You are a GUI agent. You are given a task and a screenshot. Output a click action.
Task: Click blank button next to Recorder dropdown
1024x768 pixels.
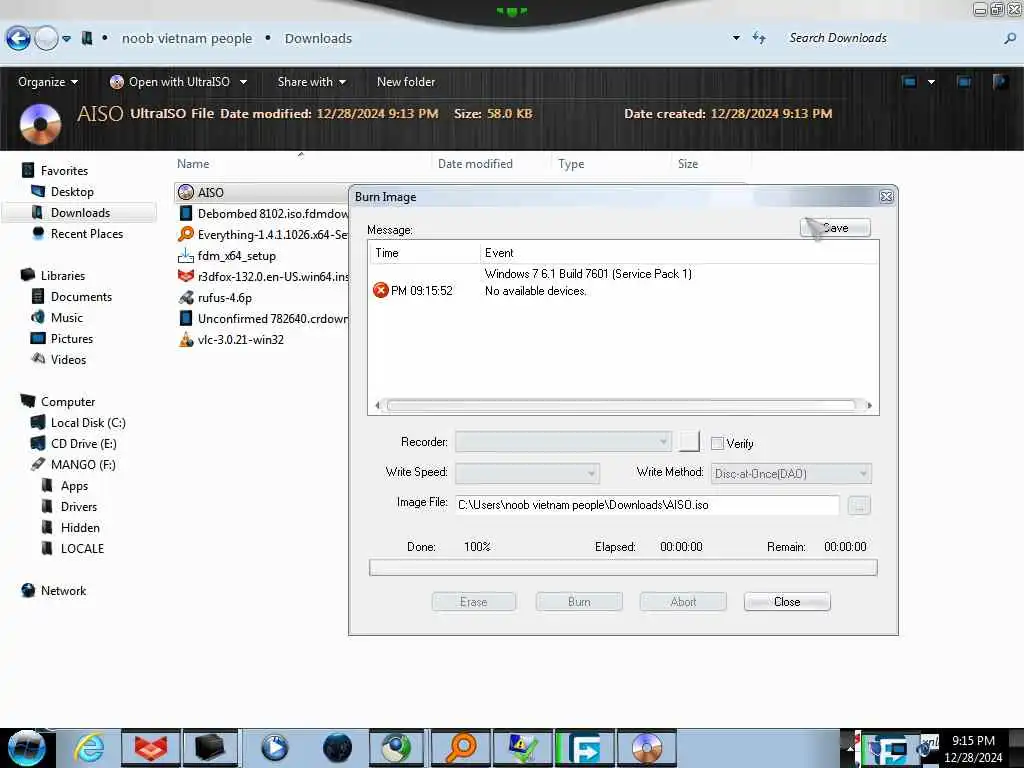[689, 441]
